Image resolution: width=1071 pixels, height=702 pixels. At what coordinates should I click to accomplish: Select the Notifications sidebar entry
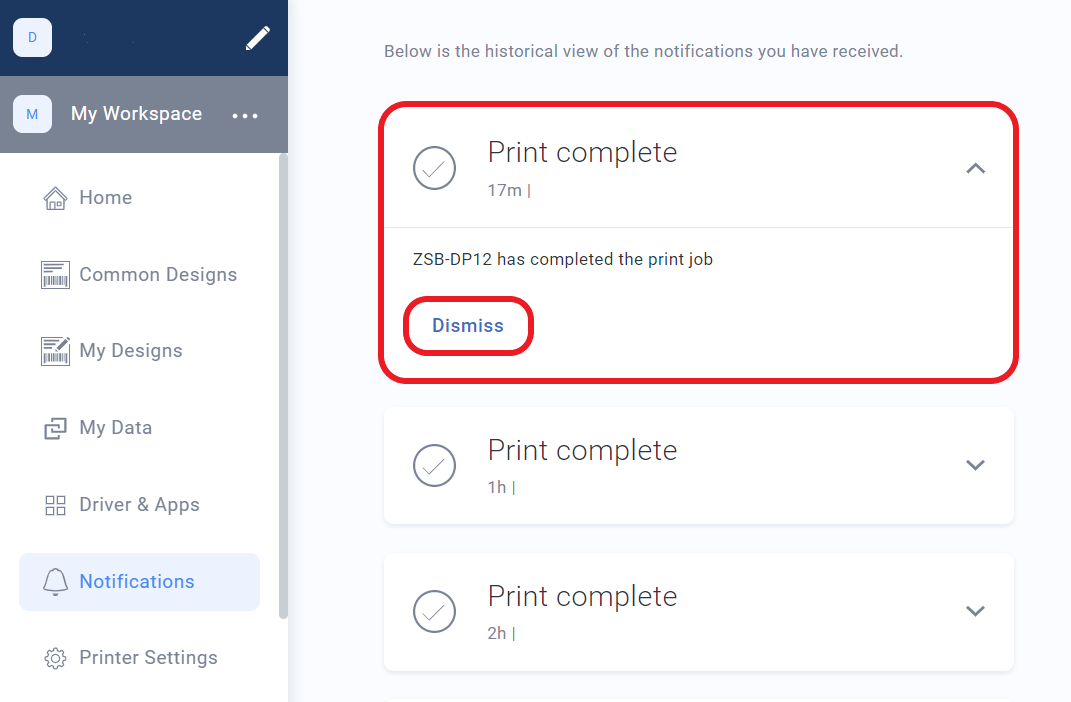pyautogui.click(x=136, y=581)
